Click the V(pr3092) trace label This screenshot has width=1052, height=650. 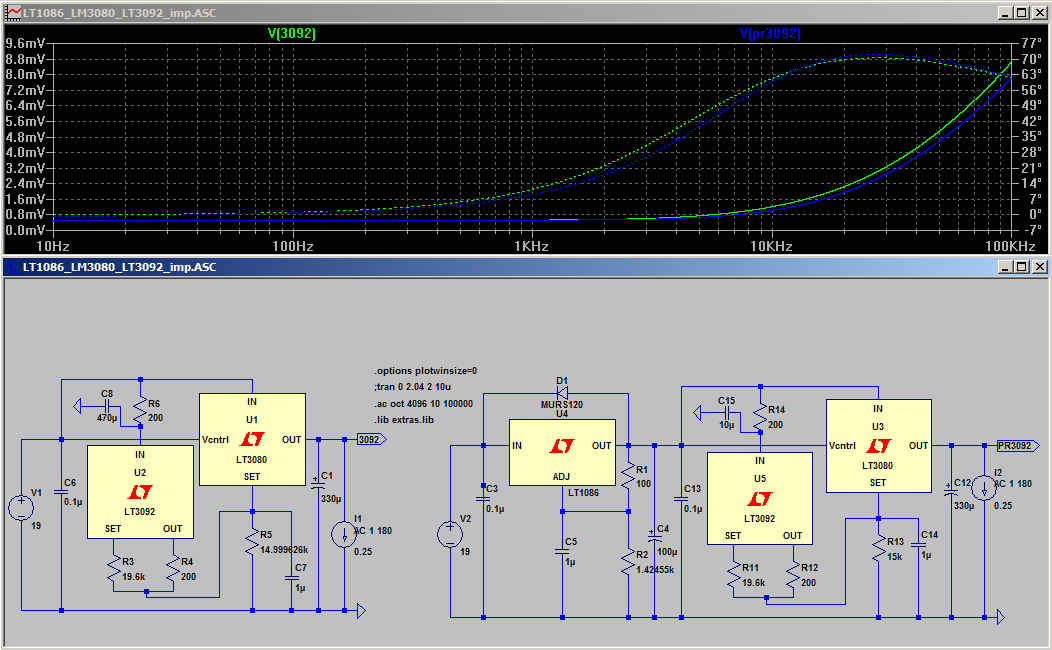(x=770, y=33)
